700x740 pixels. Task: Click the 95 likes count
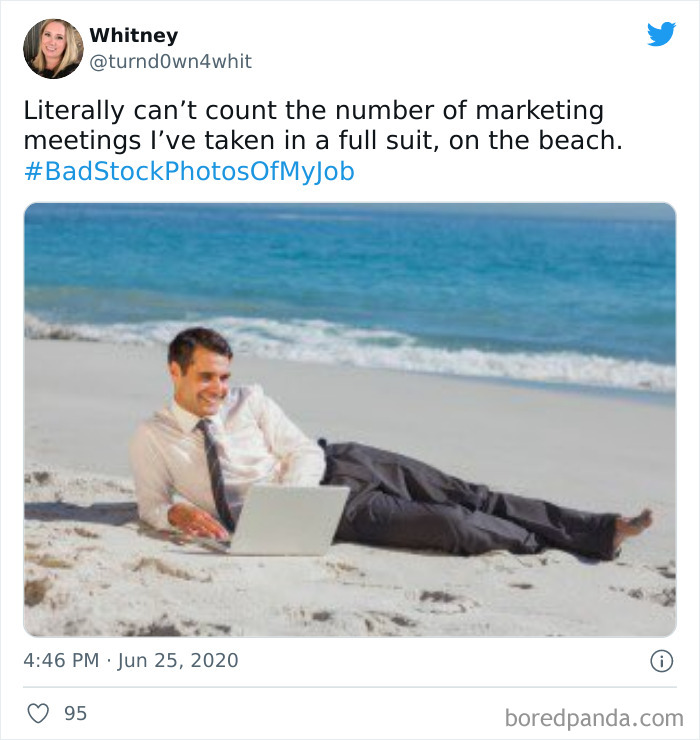(x=75, y=713)
